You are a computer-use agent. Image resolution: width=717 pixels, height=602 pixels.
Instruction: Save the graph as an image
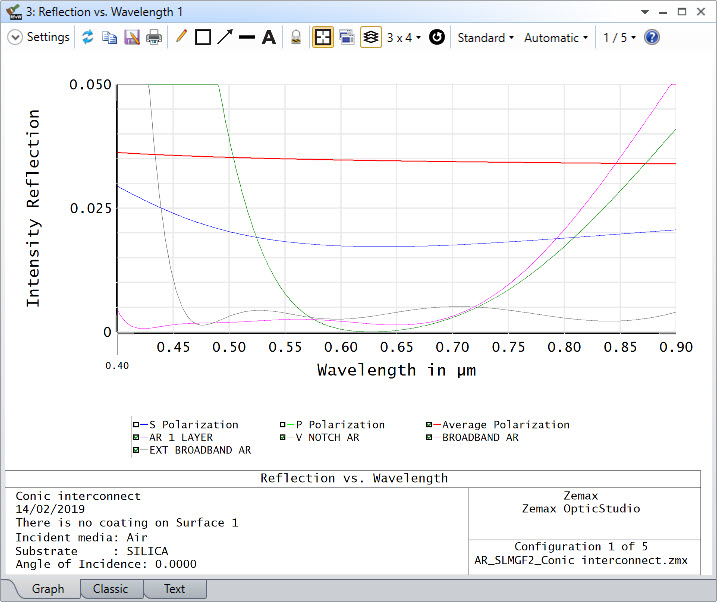[x=132, y=37]
